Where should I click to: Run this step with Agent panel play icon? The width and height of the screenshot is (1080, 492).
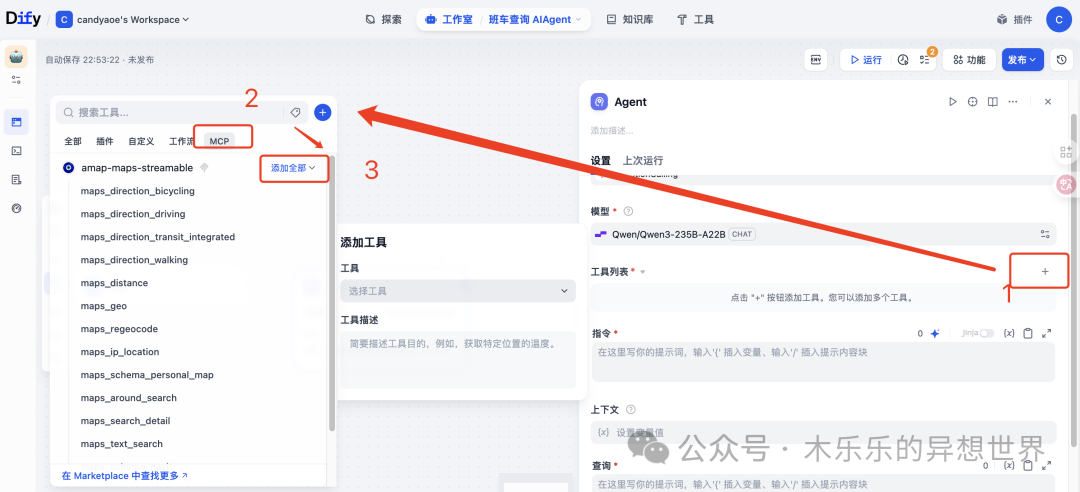pyautogui.click(x=953, y=102)
